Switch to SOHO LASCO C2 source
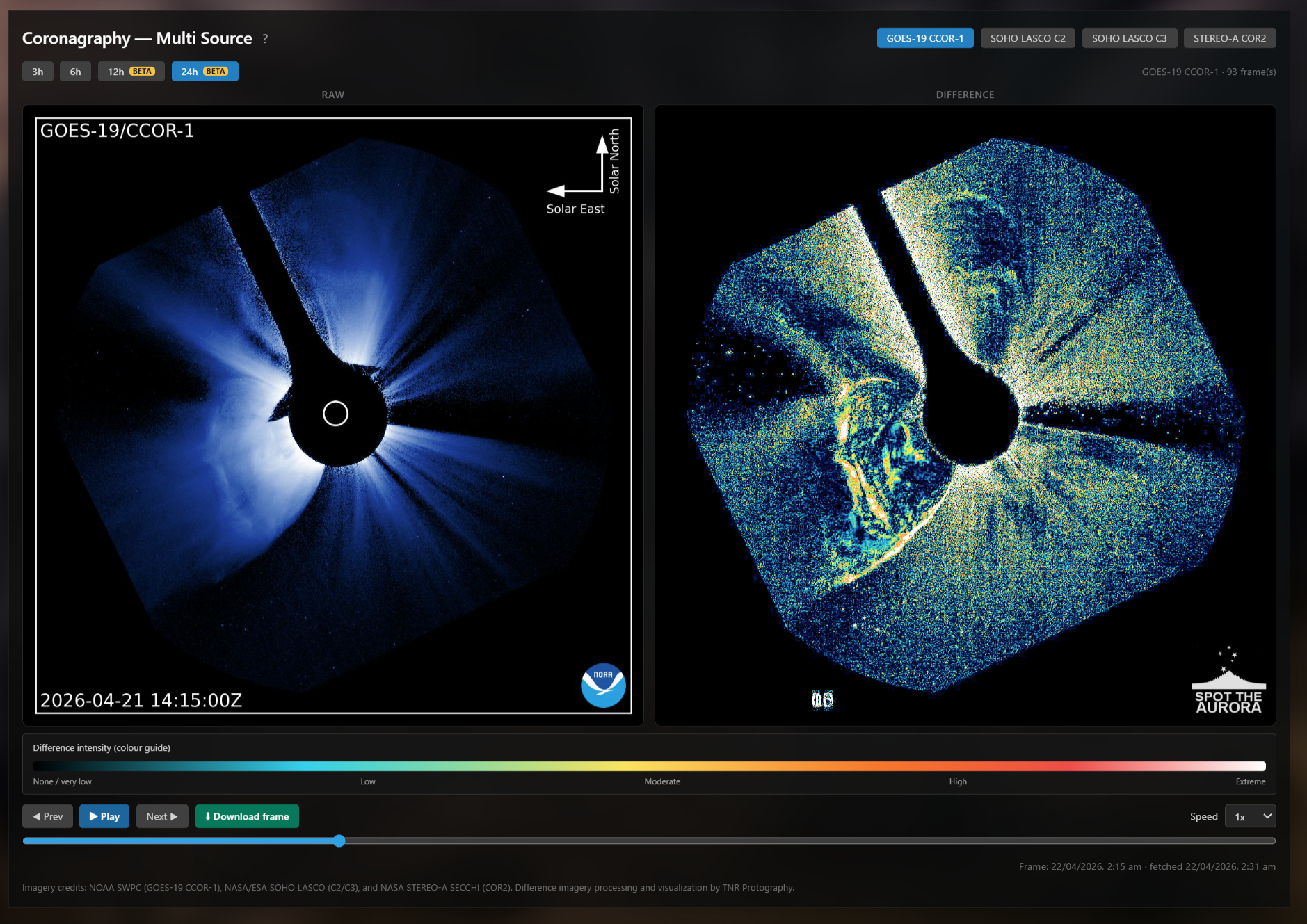Viewport: 1307px width, 924px height. 1027,38
